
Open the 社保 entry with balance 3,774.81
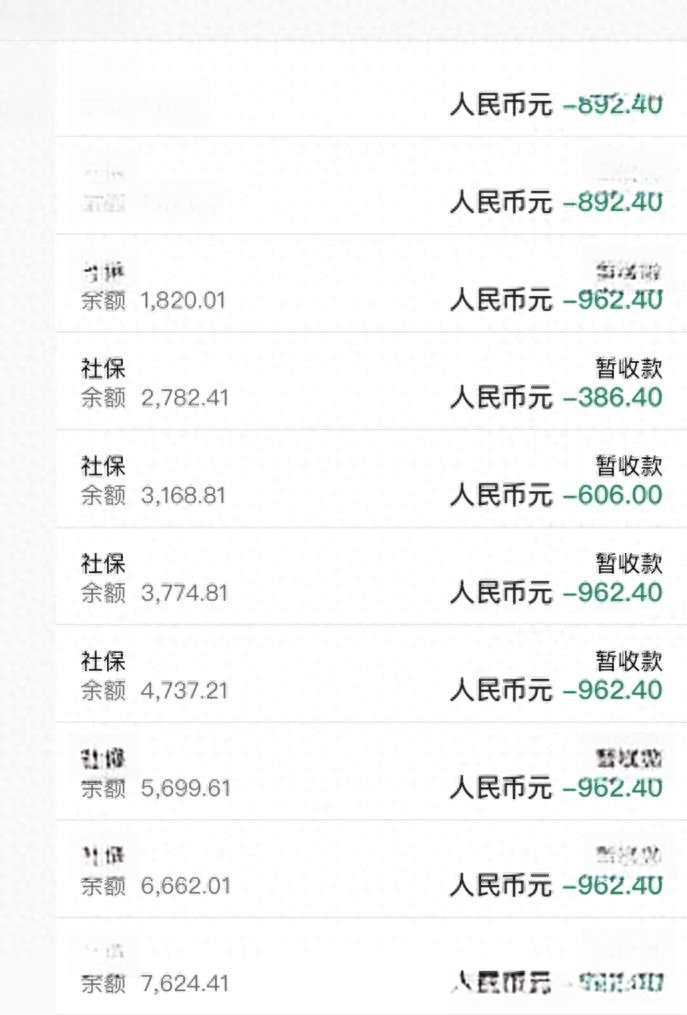click(x=372, y=577)
